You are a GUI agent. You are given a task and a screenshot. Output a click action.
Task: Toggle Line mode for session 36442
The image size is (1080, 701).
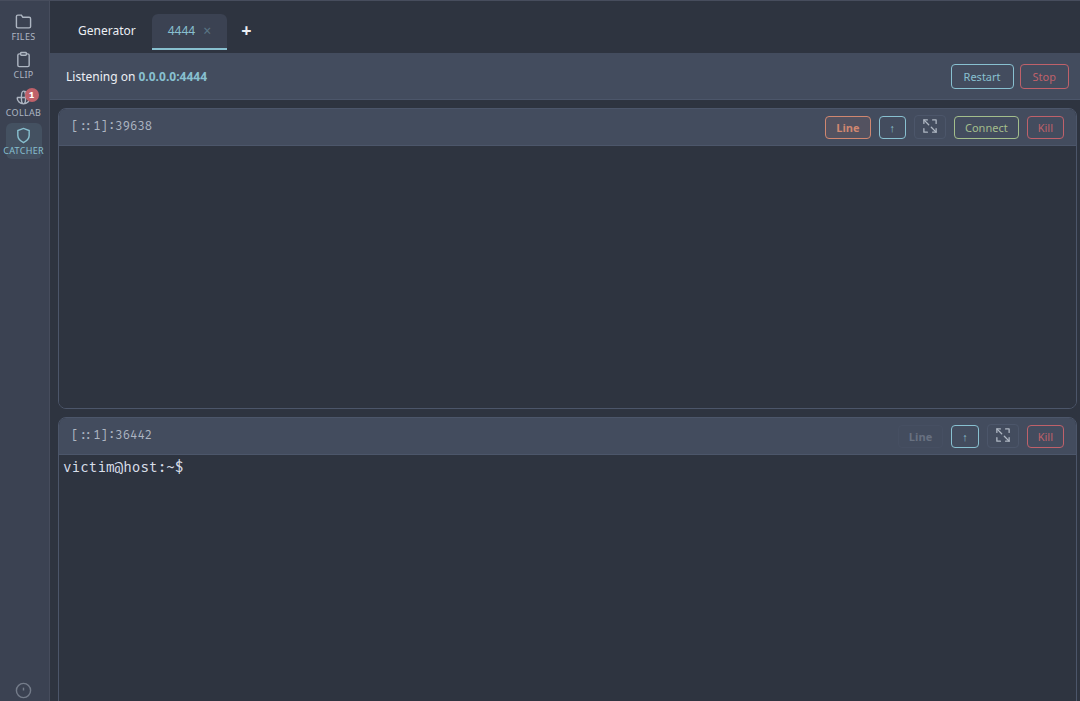coord(920,437)
